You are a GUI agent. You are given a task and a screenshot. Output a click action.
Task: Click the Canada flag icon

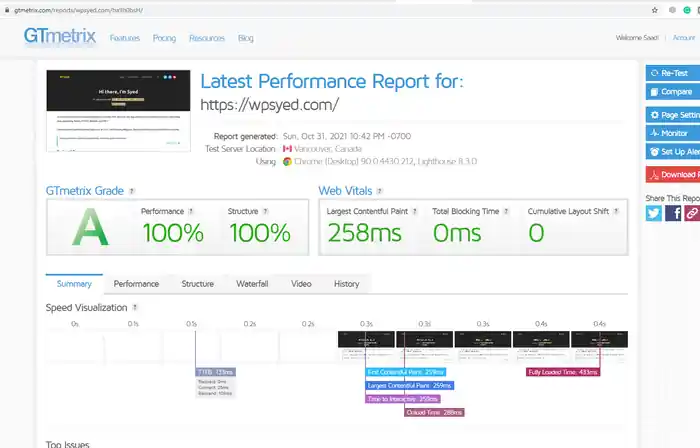(x=287, y=149)
